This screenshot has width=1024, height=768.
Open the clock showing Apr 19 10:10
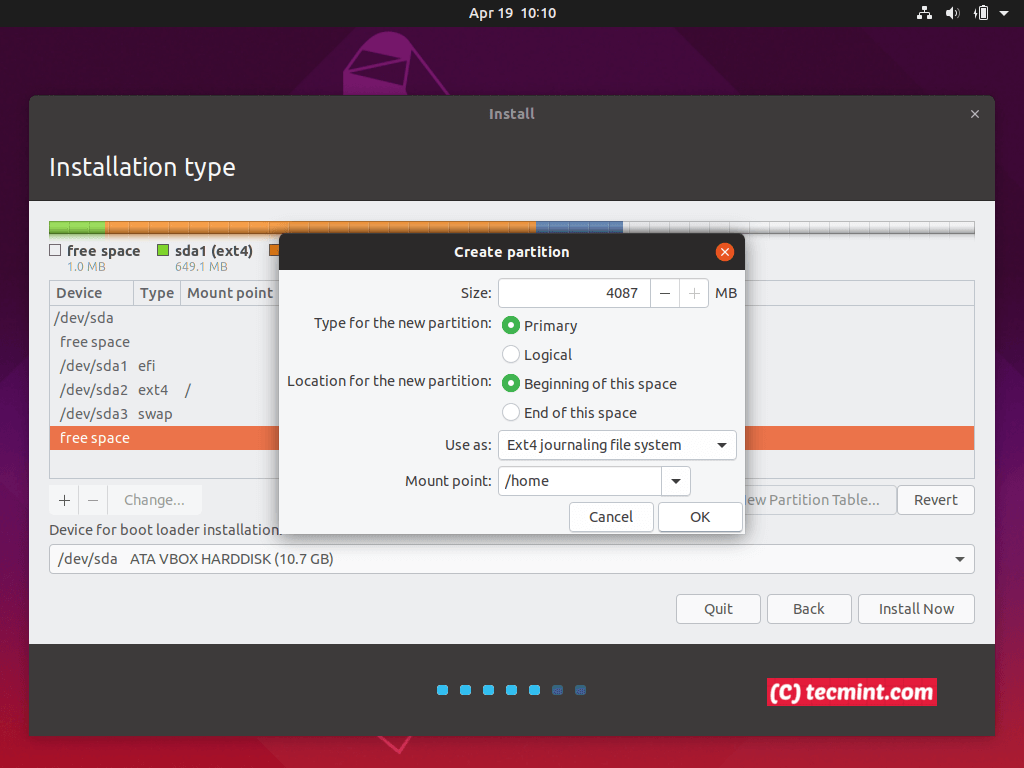tap(512, 13)
